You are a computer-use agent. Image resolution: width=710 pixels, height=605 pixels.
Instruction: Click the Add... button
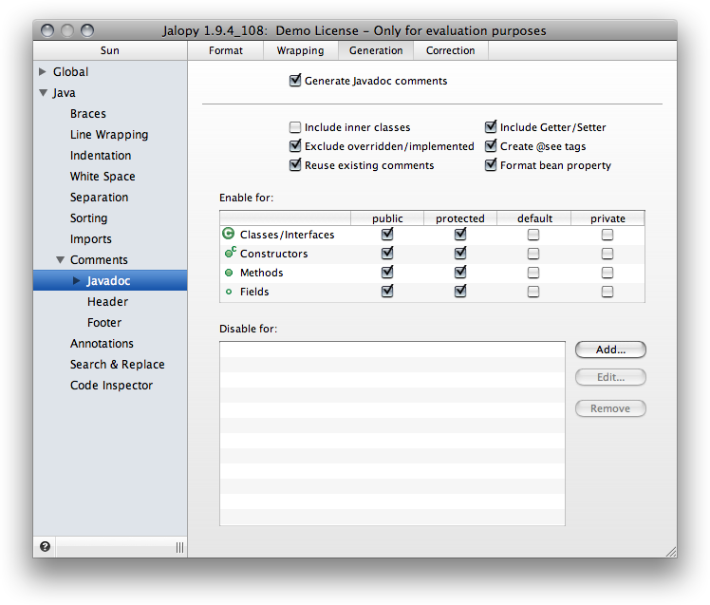[x=610, y=350]
